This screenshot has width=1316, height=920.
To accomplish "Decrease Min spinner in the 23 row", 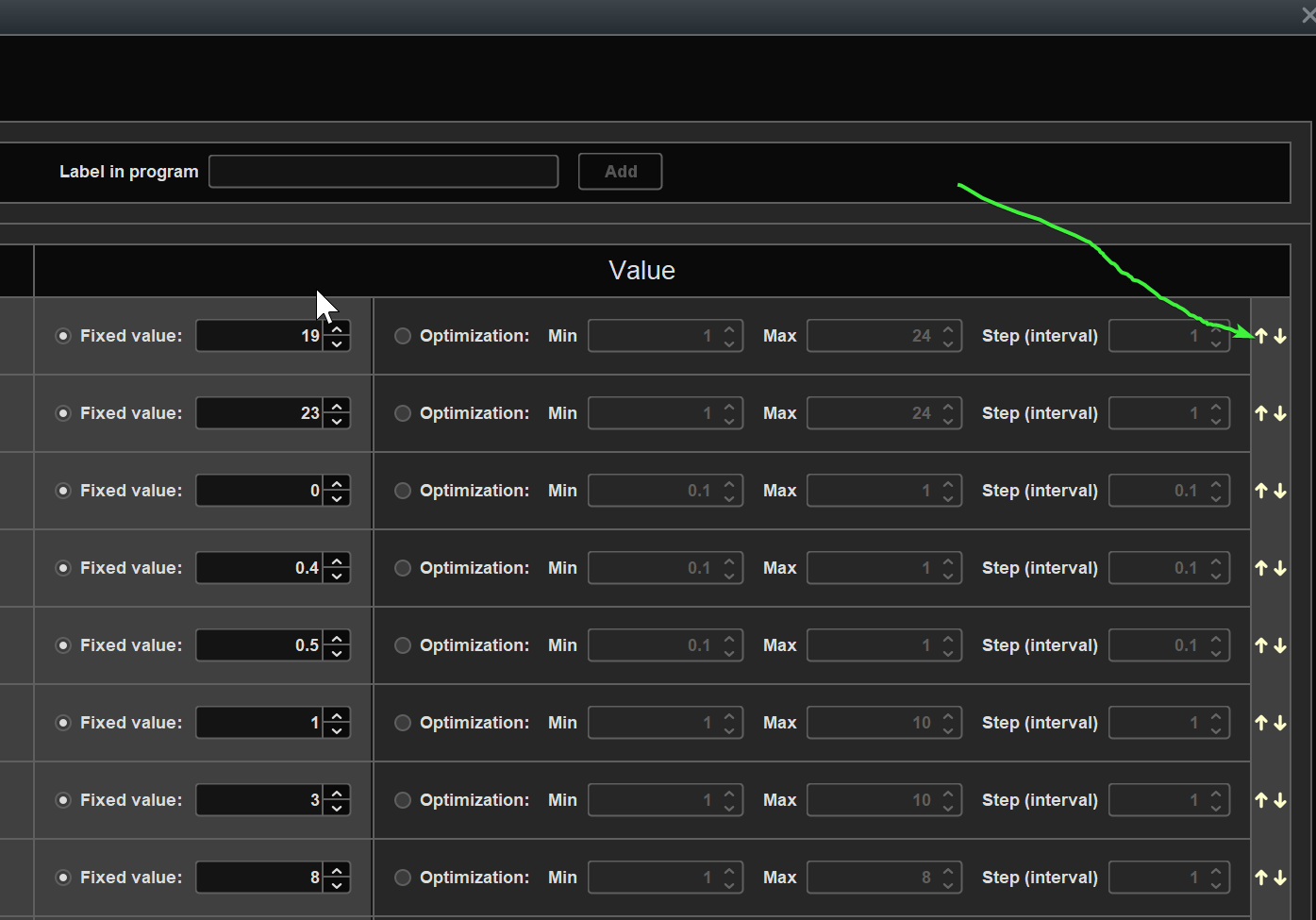I will pyautogui.click(x=729, y=421).
